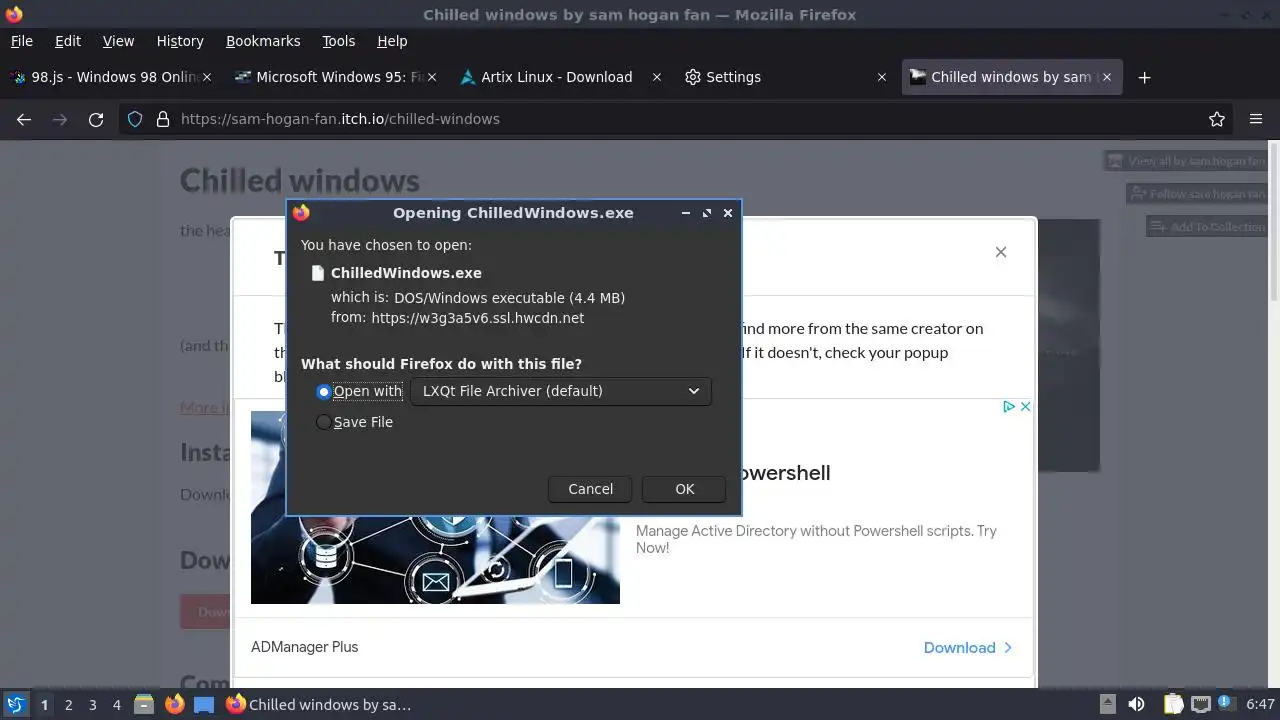The width and height of the screenshot is (1280, 720).
Task: Open the File menu
Action: click(22, 41)
